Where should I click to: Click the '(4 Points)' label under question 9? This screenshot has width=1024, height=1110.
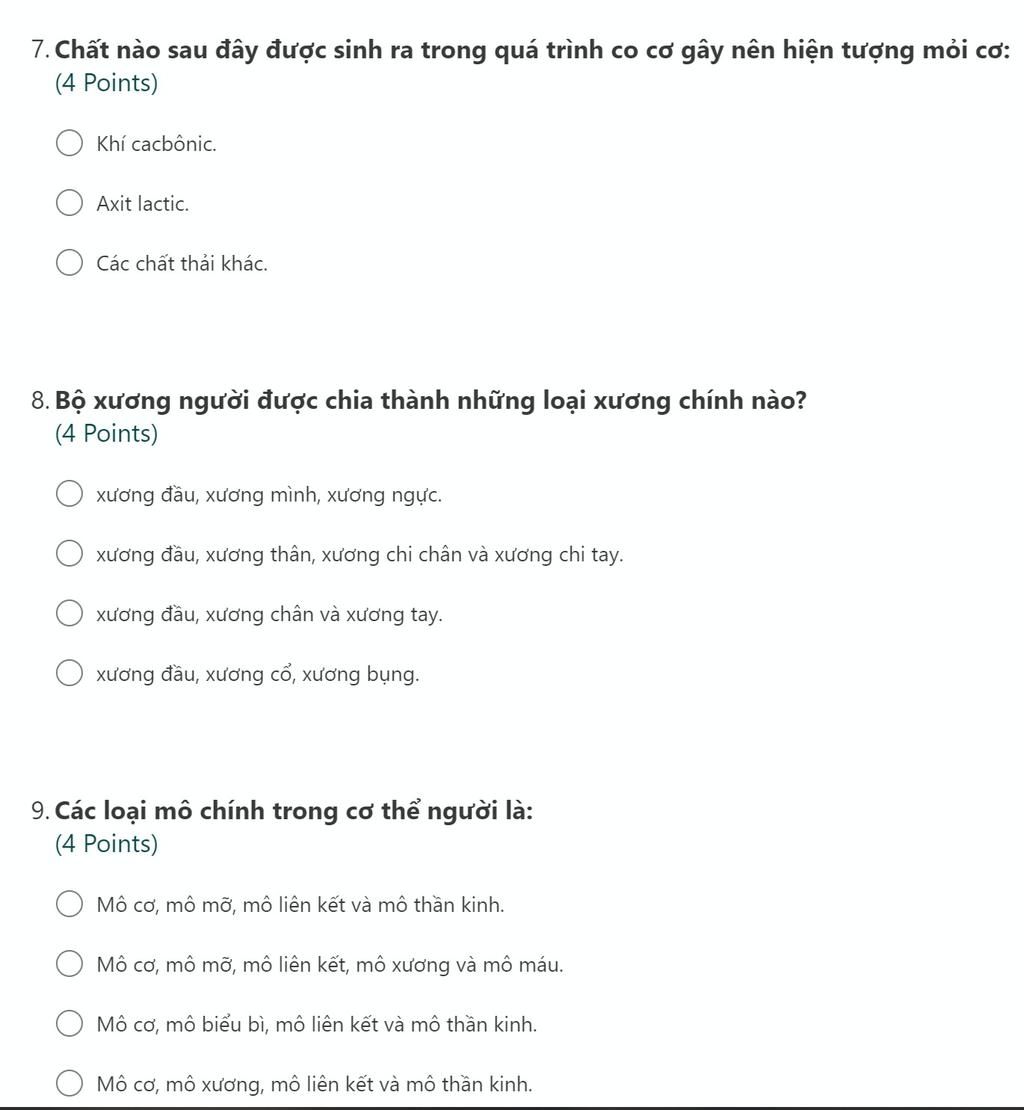click(107, 844)
